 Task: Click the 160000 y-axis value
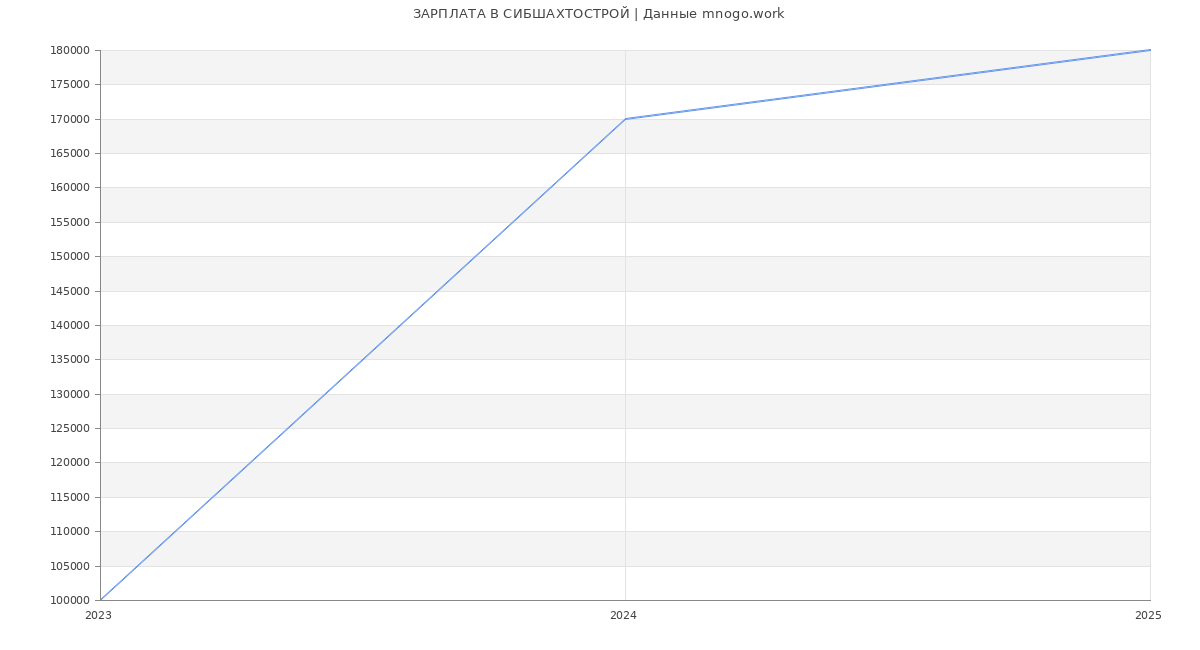70,187
